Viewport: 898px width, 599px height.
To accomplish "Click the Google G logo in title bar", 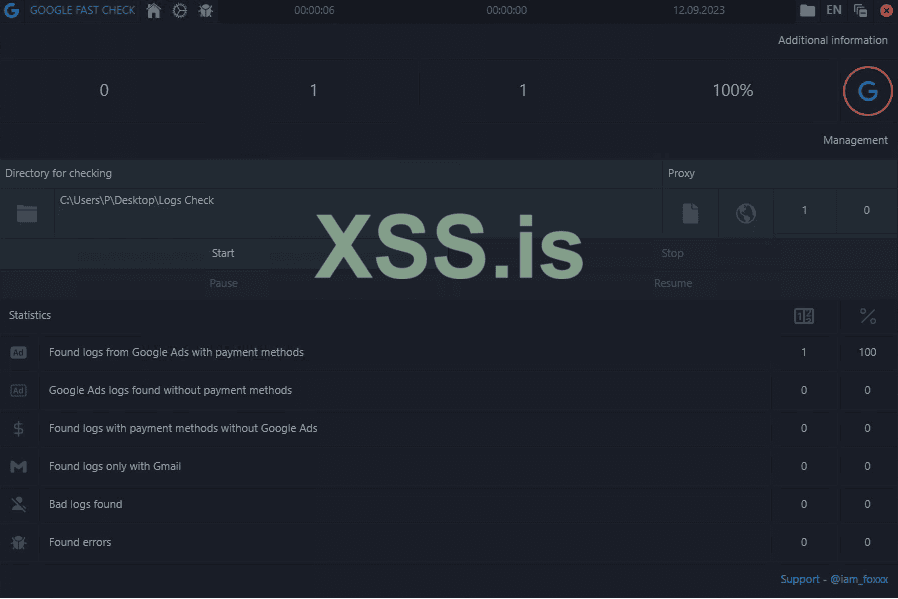I will coord(11,10).
